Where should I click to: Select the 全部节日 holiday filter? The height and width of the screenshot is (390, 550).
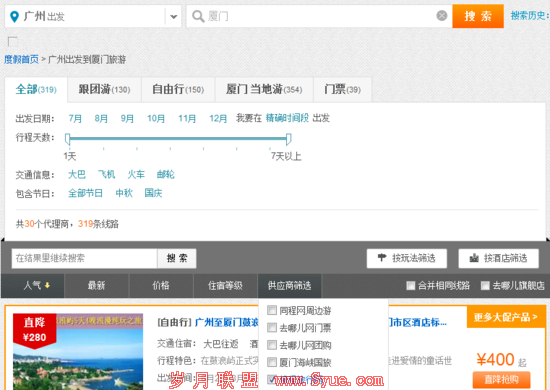click(x=86, y=193)
